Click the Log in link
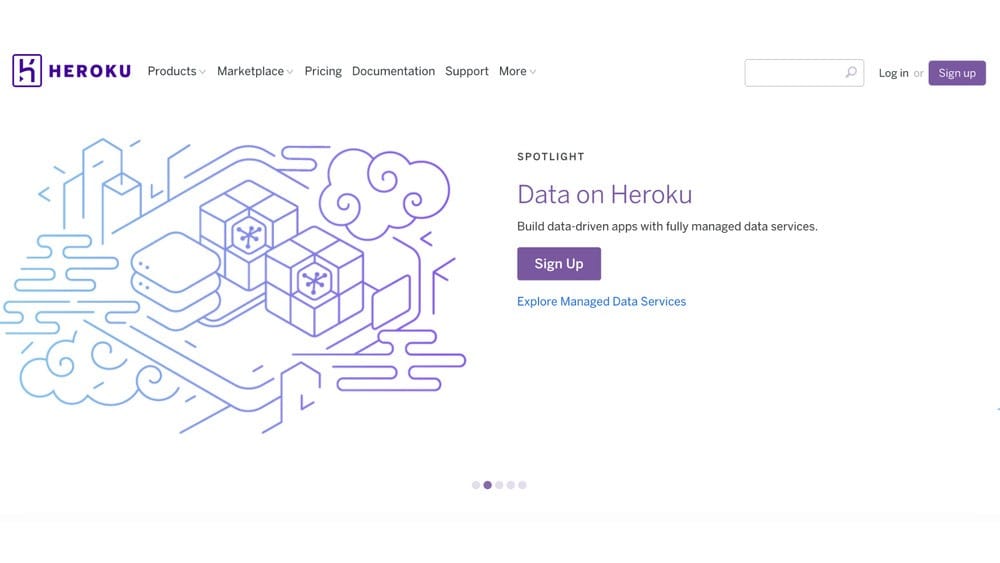The width and height of the screenshot is (1000, 563). (x=893, y=73)
